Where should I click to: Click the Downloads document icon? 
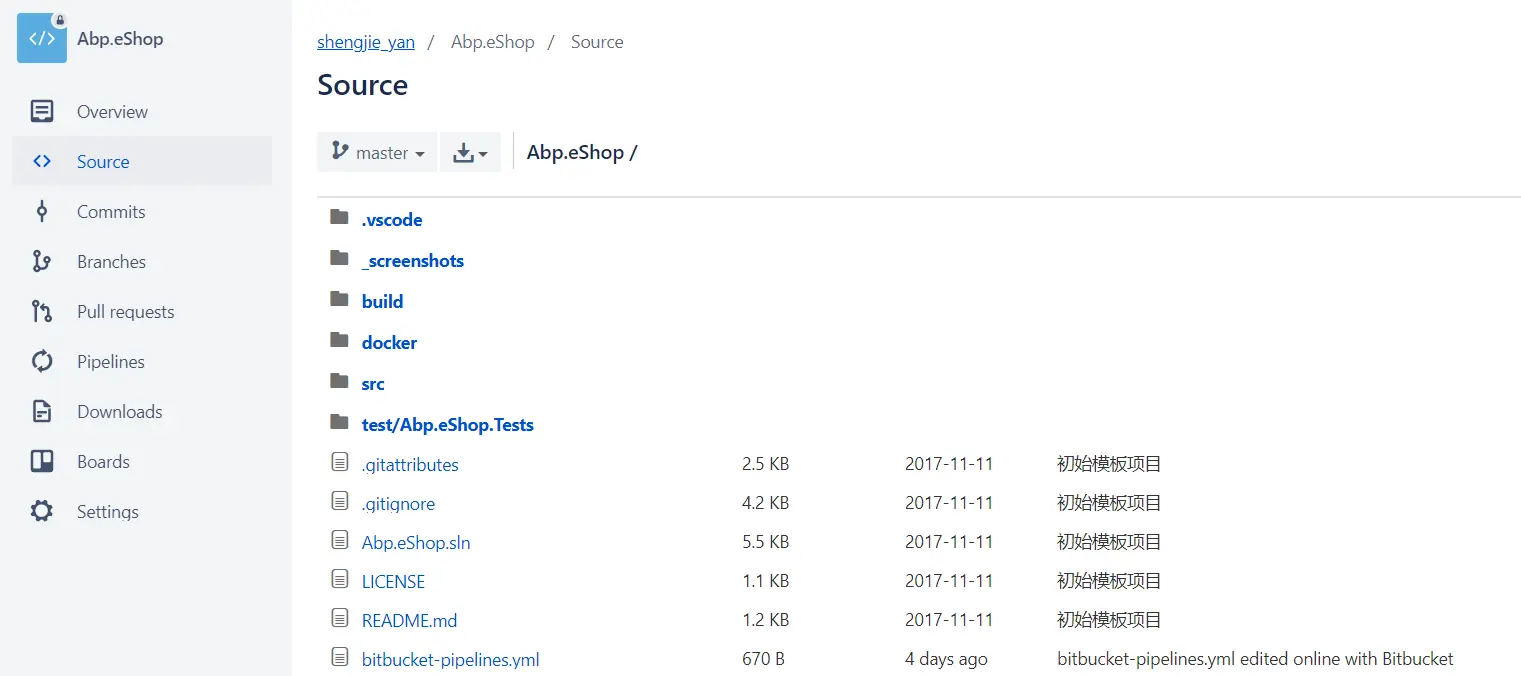(x=42, y=411)
